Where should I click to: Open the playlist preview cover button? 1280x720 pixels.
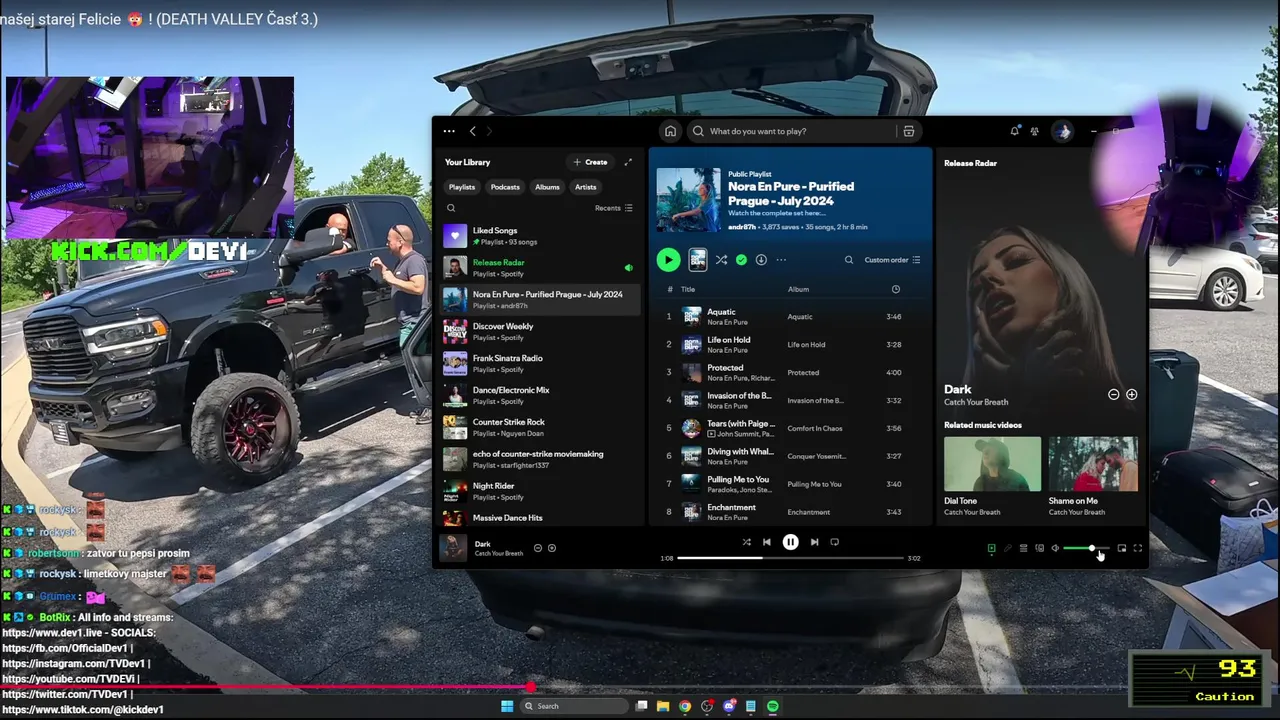click(x=698, y=260)
